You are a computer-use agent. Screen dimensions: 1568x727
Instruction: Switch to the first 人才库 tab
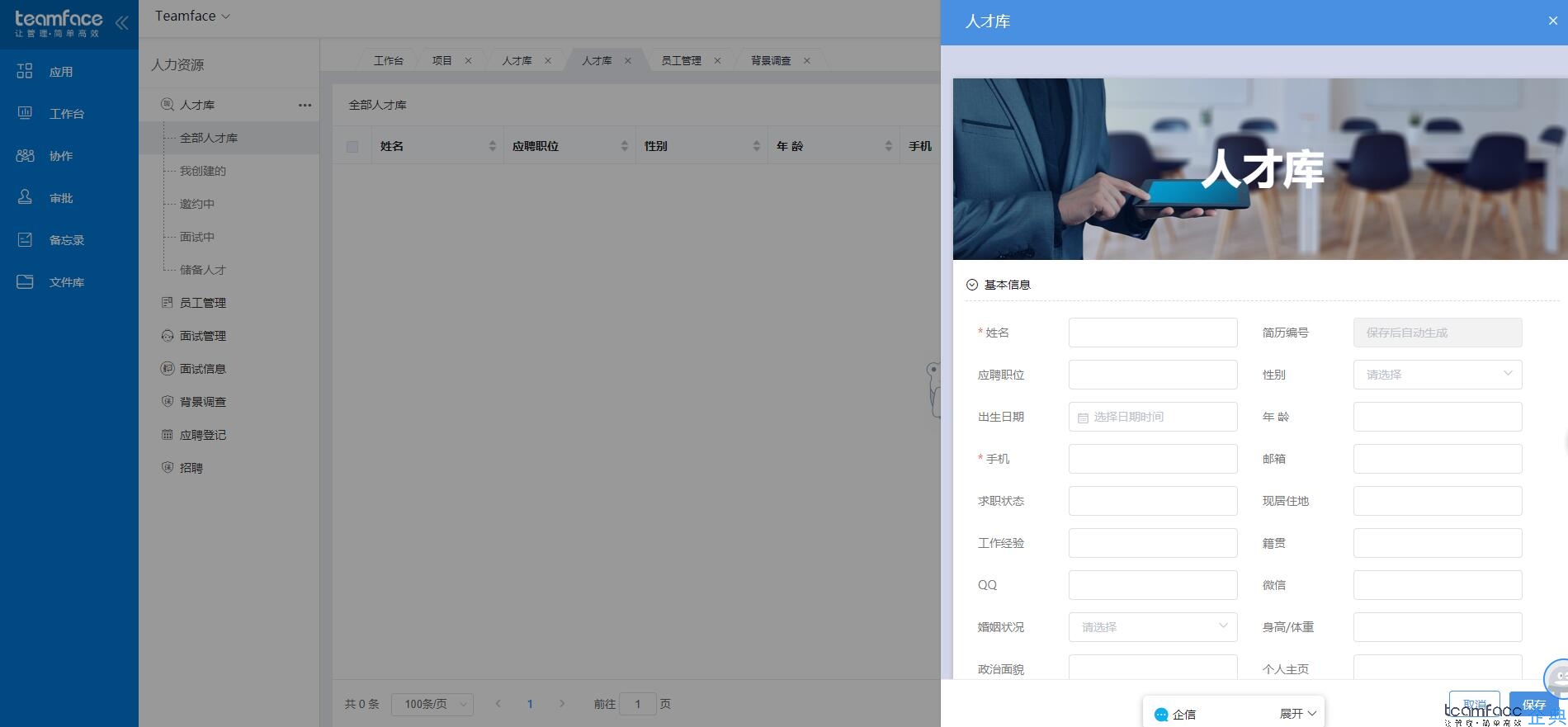517,60
